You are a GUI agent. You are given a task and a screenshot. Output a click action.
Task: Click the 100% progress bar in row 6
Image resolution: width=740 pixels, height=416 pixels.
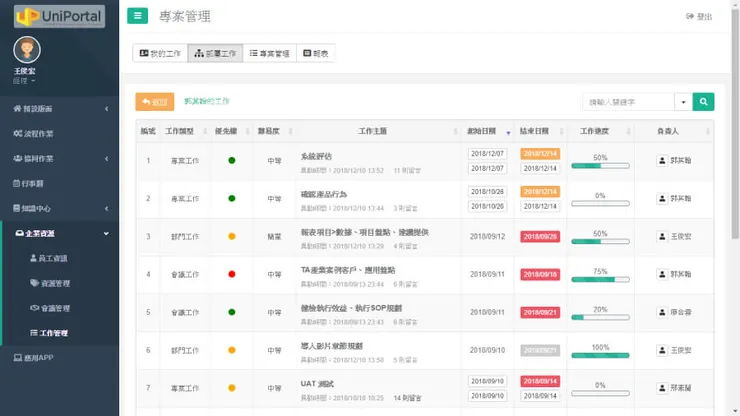pyautogui.click(x=600, y=355)
